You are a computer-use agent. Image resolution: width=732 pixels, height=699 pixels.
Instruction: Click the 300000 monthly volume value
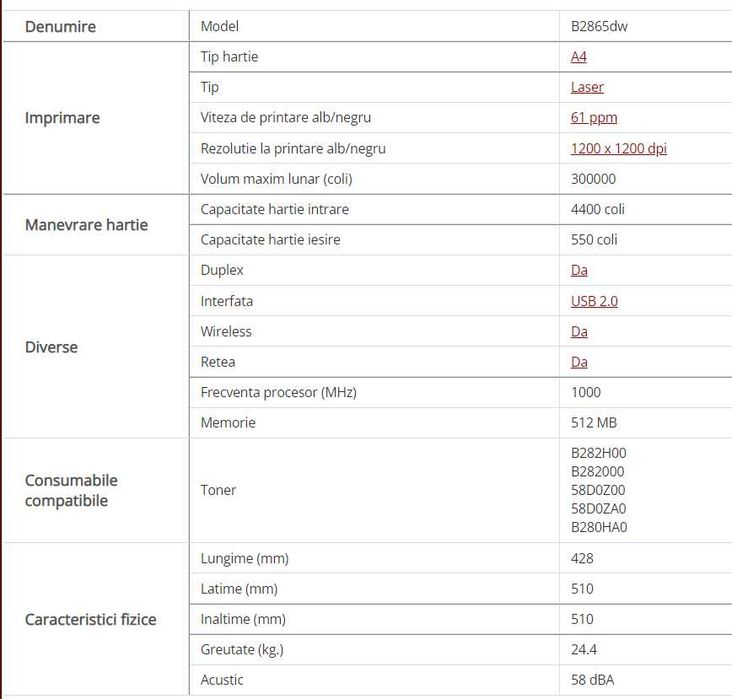[x=593, y=179]
